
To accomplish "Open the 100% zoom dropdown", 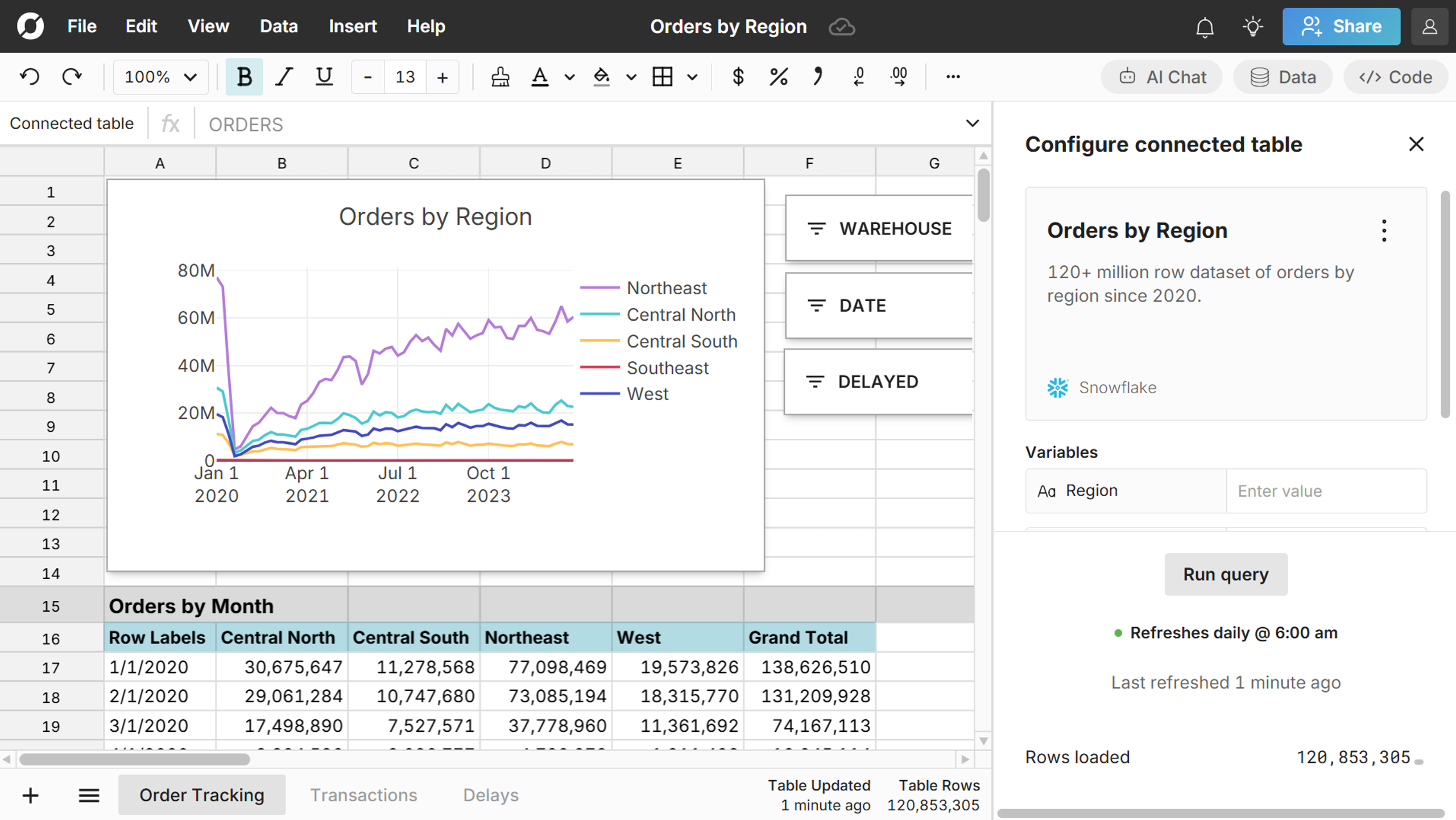I will (160, 77).
